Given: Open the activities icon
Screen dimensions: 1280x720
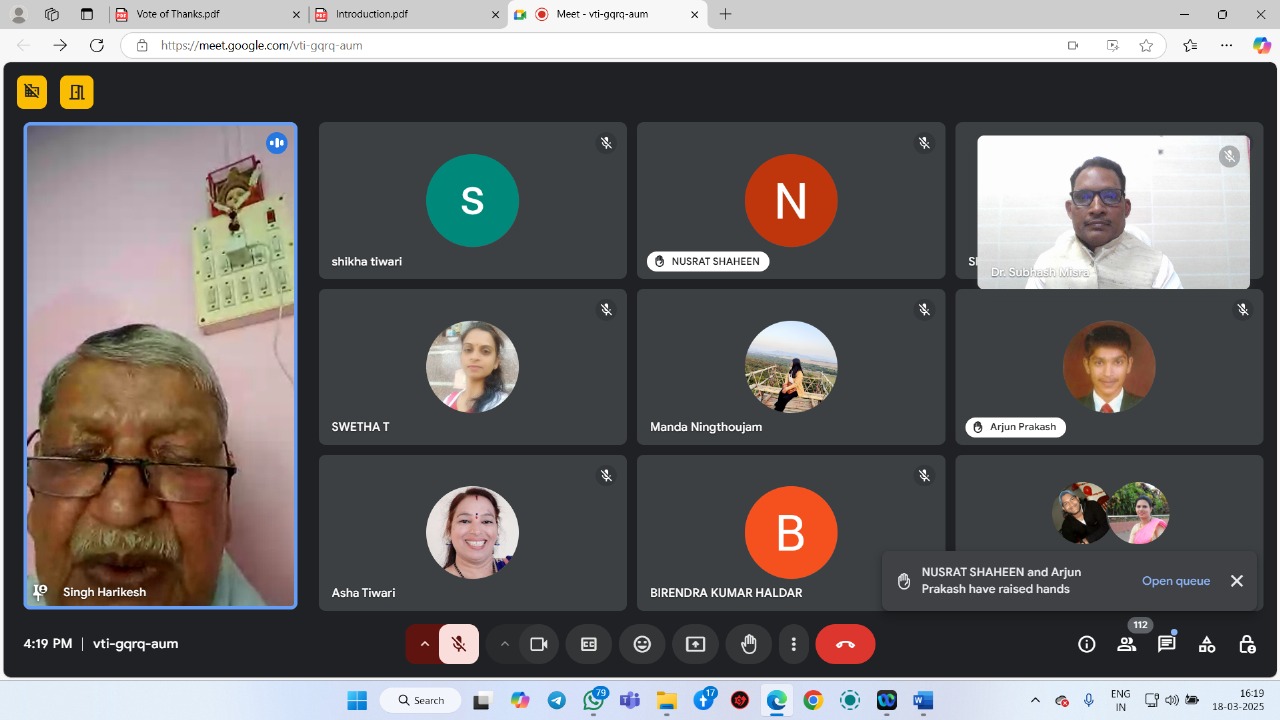Looking at the screenshot, I should (1207, 645).
